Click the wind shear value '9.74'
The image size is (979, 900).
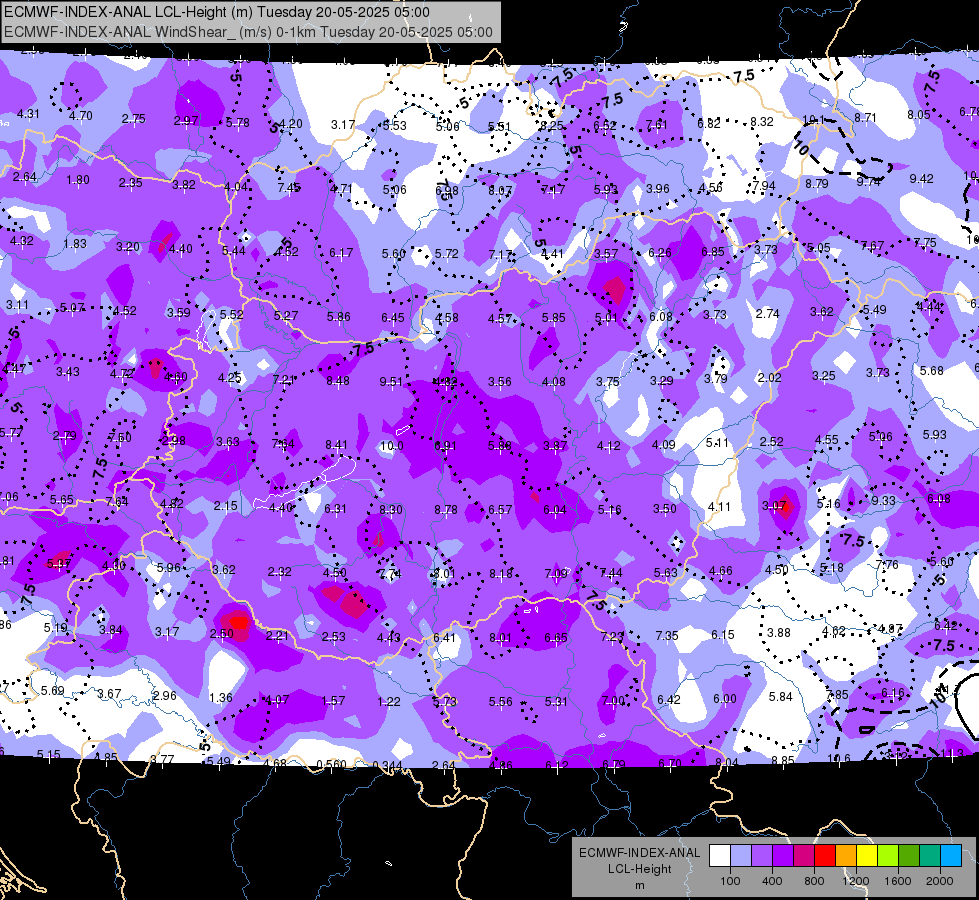pyautogui.click(x=868, y=181)
